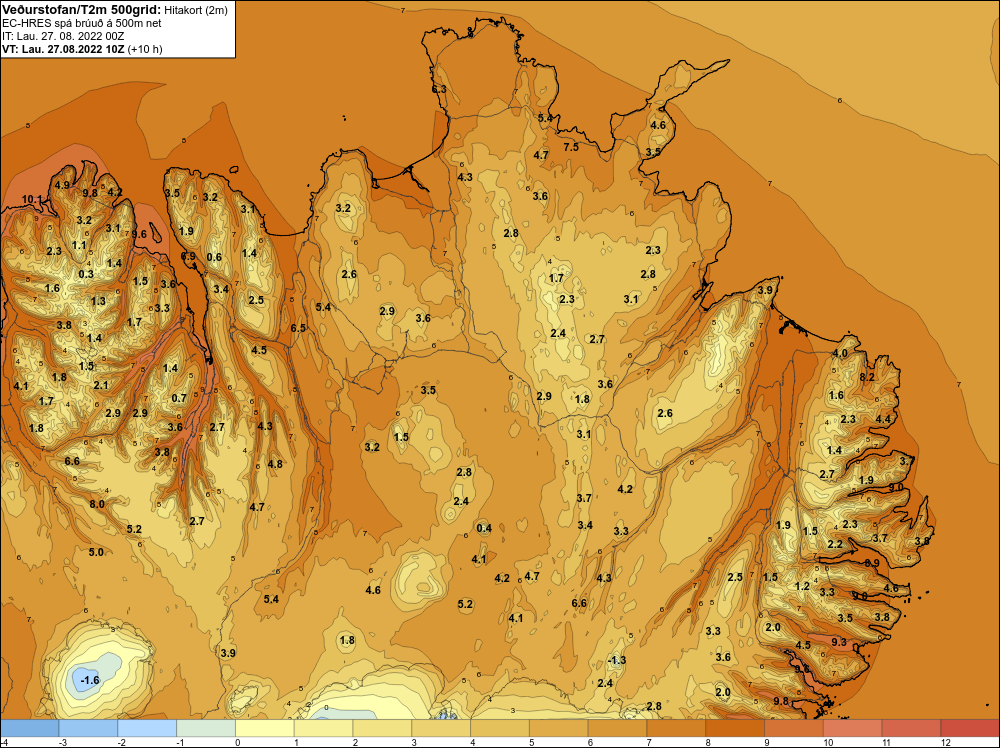1000x748 pixels.
Task: Click the '7.5' temperature value
Action: 571,147
